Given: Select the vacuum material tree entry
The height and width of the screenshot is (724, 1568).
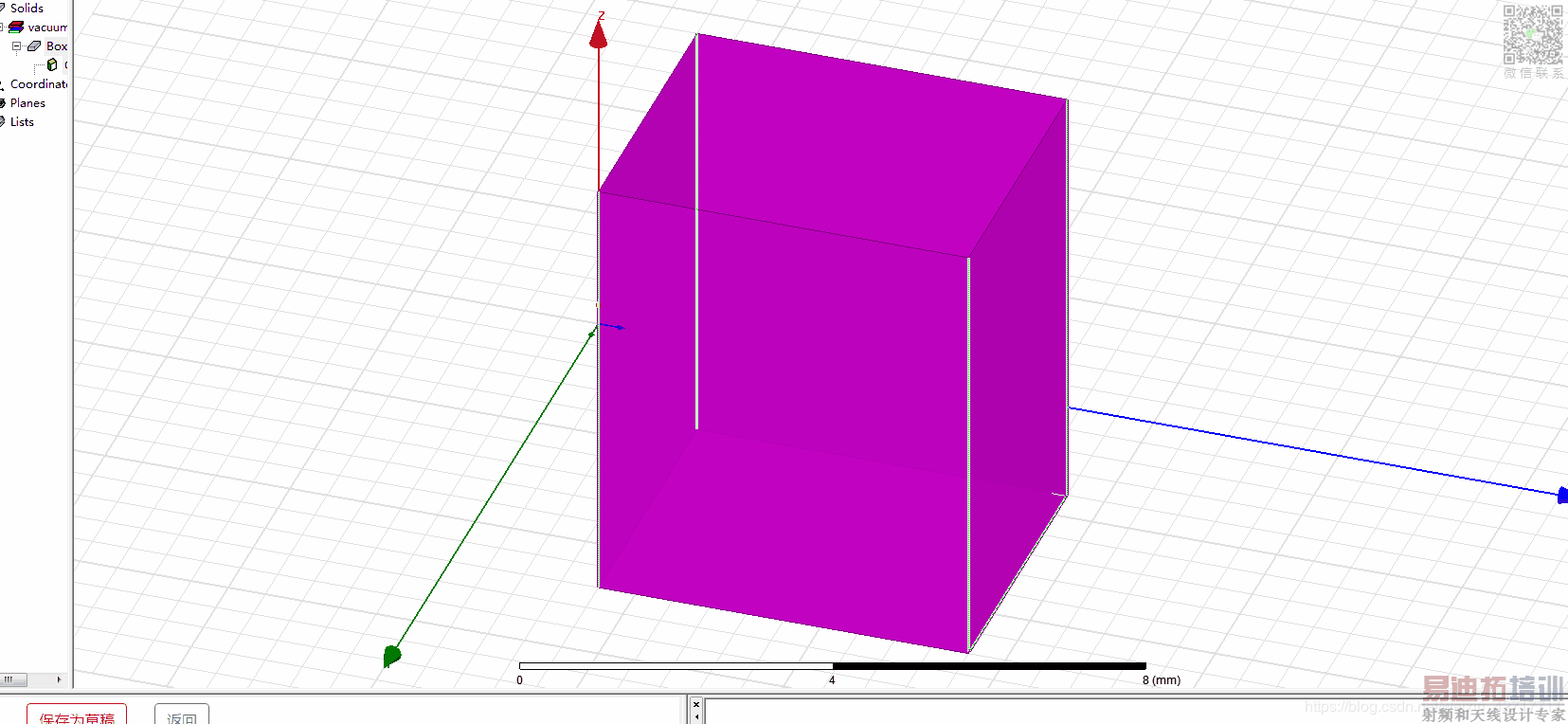Looking at the screenshot, I should pos(47,27).
